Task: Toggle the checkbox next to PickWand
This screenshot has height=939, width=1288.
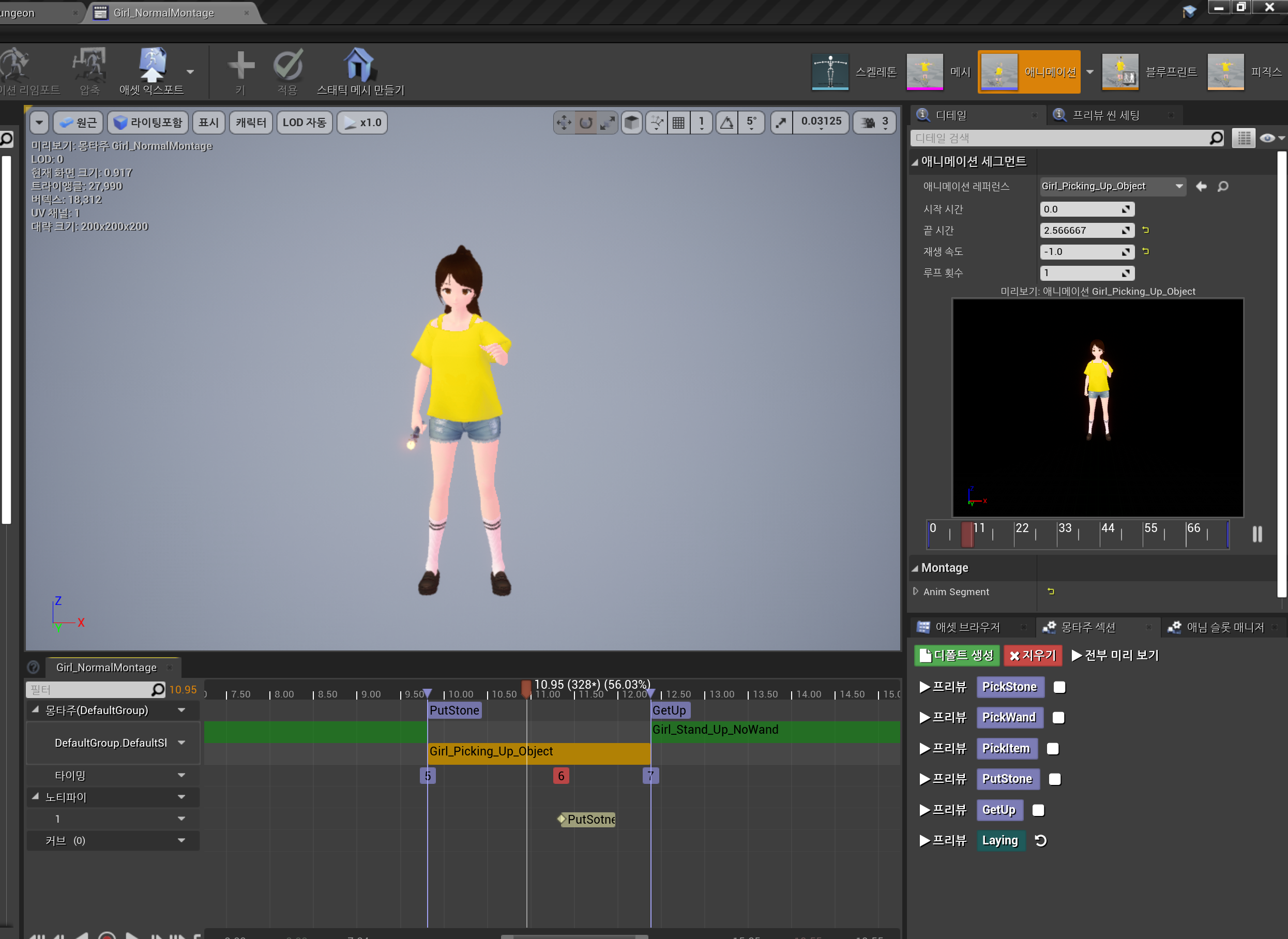Action: point(1058,717)
